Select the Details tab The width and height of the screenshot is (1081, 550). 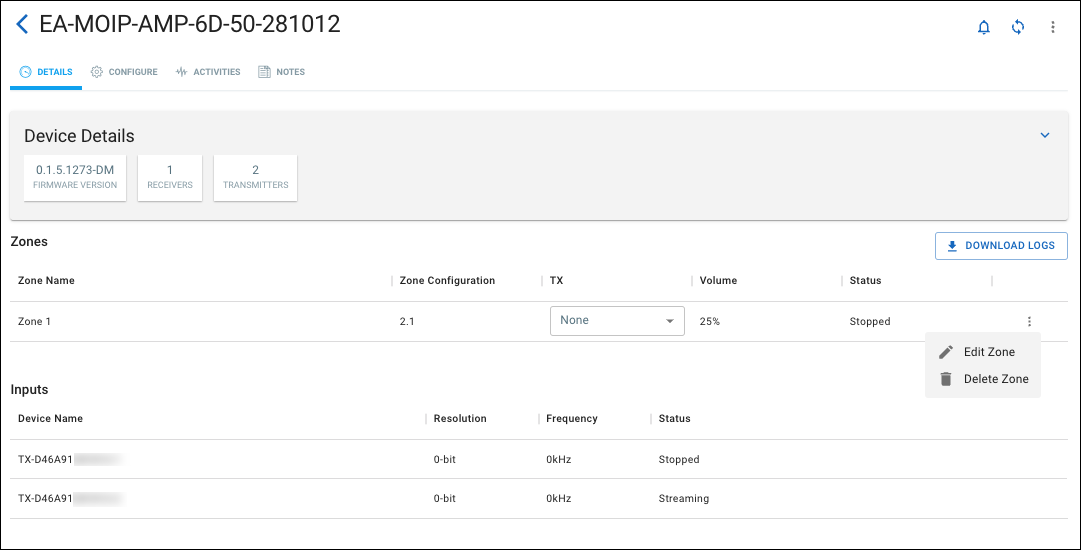pyautogui.click(x=46, y=72)
